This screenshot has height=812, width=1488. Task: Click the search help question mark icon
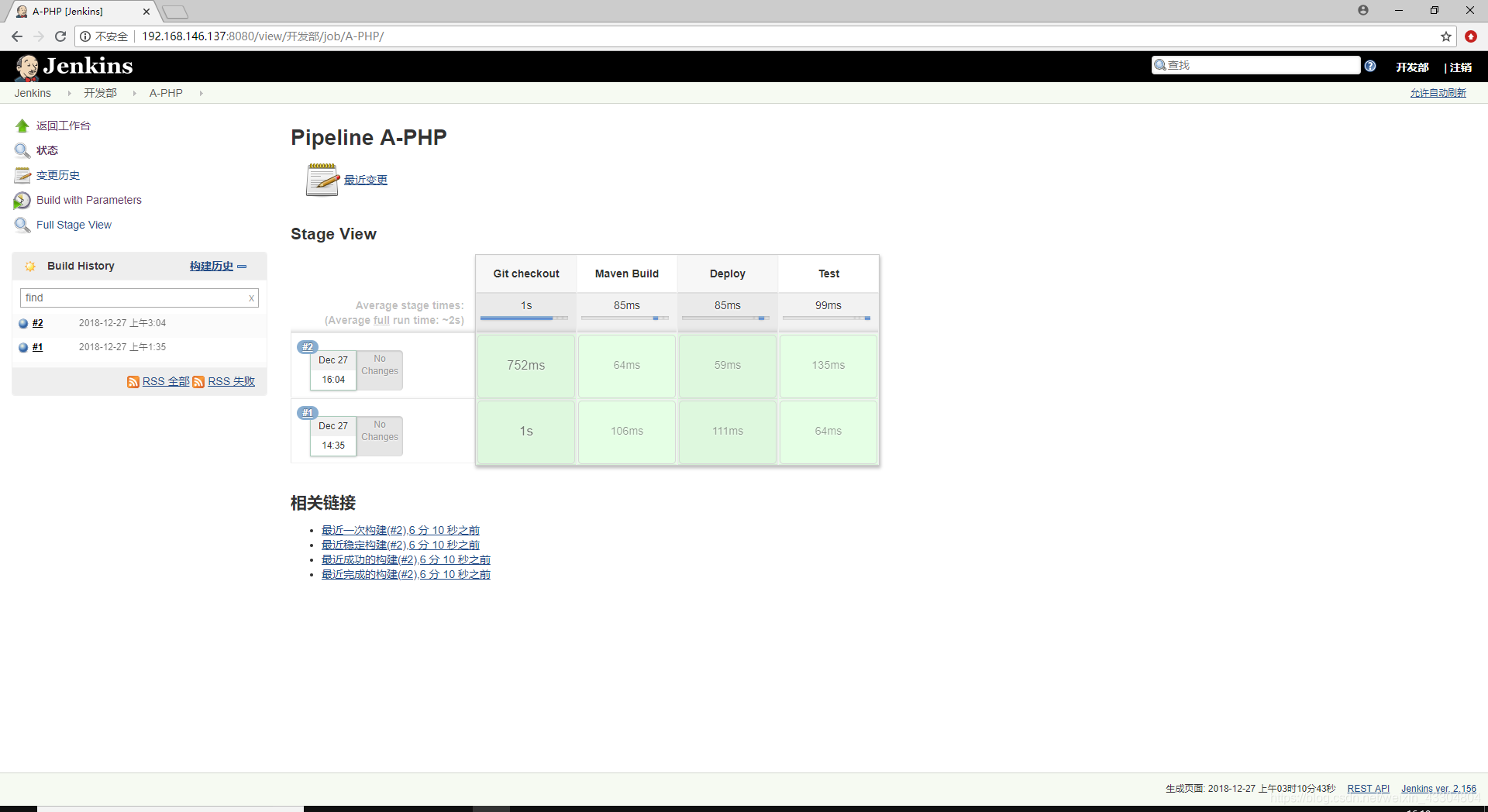(x=1370, y=67)
